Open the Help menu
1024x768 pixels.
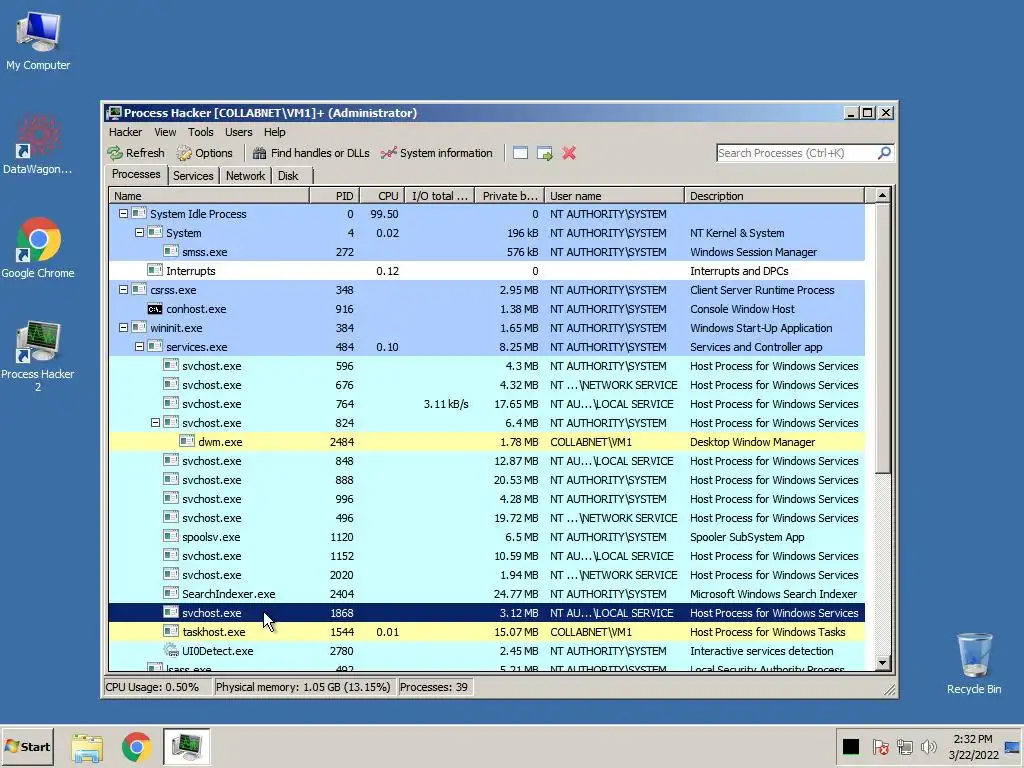tap(274, 132)
